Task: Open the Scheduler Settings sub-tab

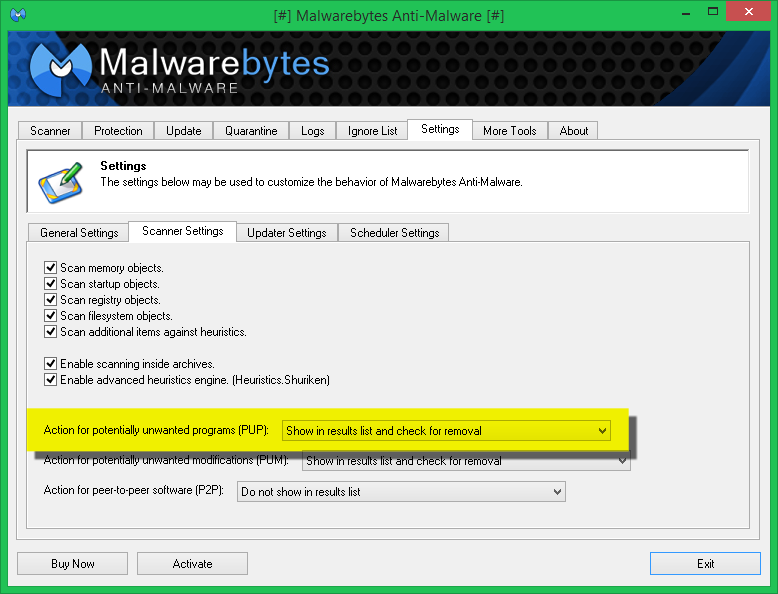Action: 394,232
